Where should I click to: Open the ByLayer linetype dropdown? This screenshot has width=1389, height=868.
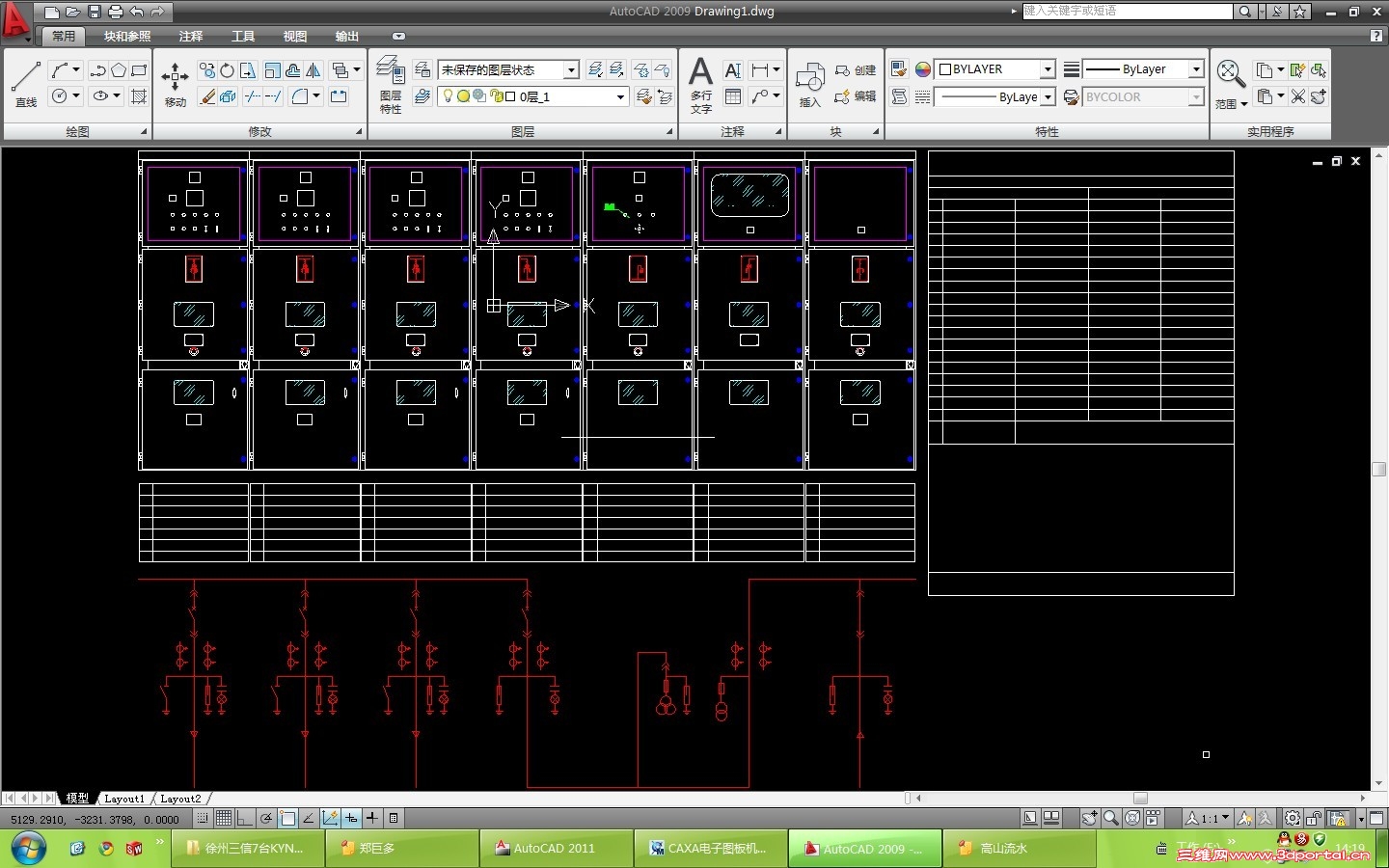994,96
